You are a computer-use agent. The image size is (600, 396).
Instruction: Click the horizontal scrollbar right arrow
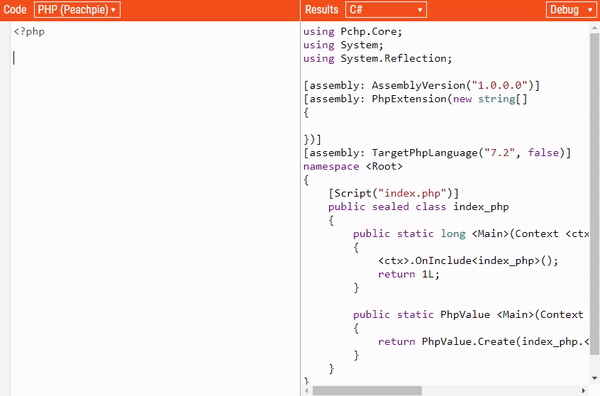tap(584, 391)
